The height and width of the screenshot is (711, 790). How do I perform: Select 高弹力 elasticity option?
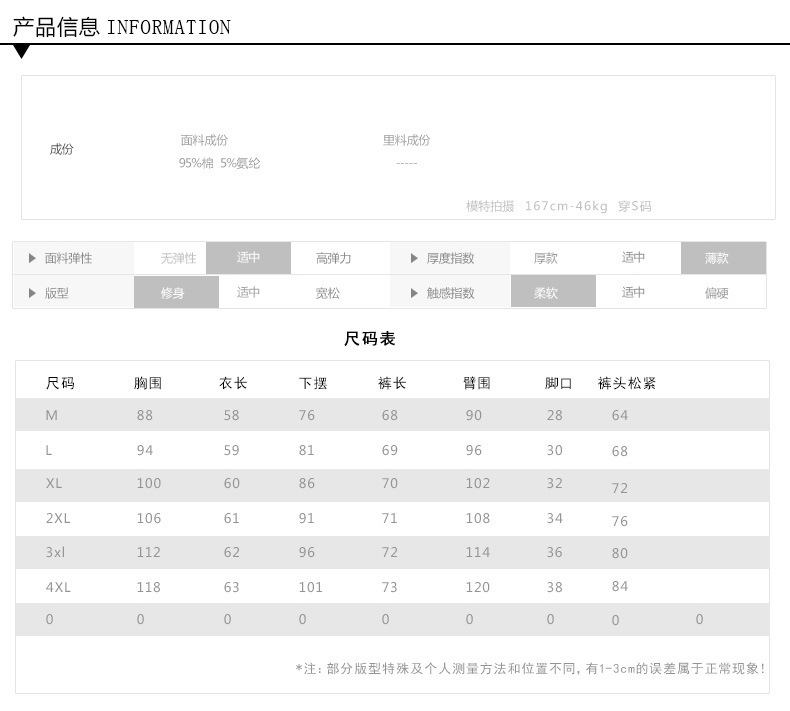(x=333, y=258)
